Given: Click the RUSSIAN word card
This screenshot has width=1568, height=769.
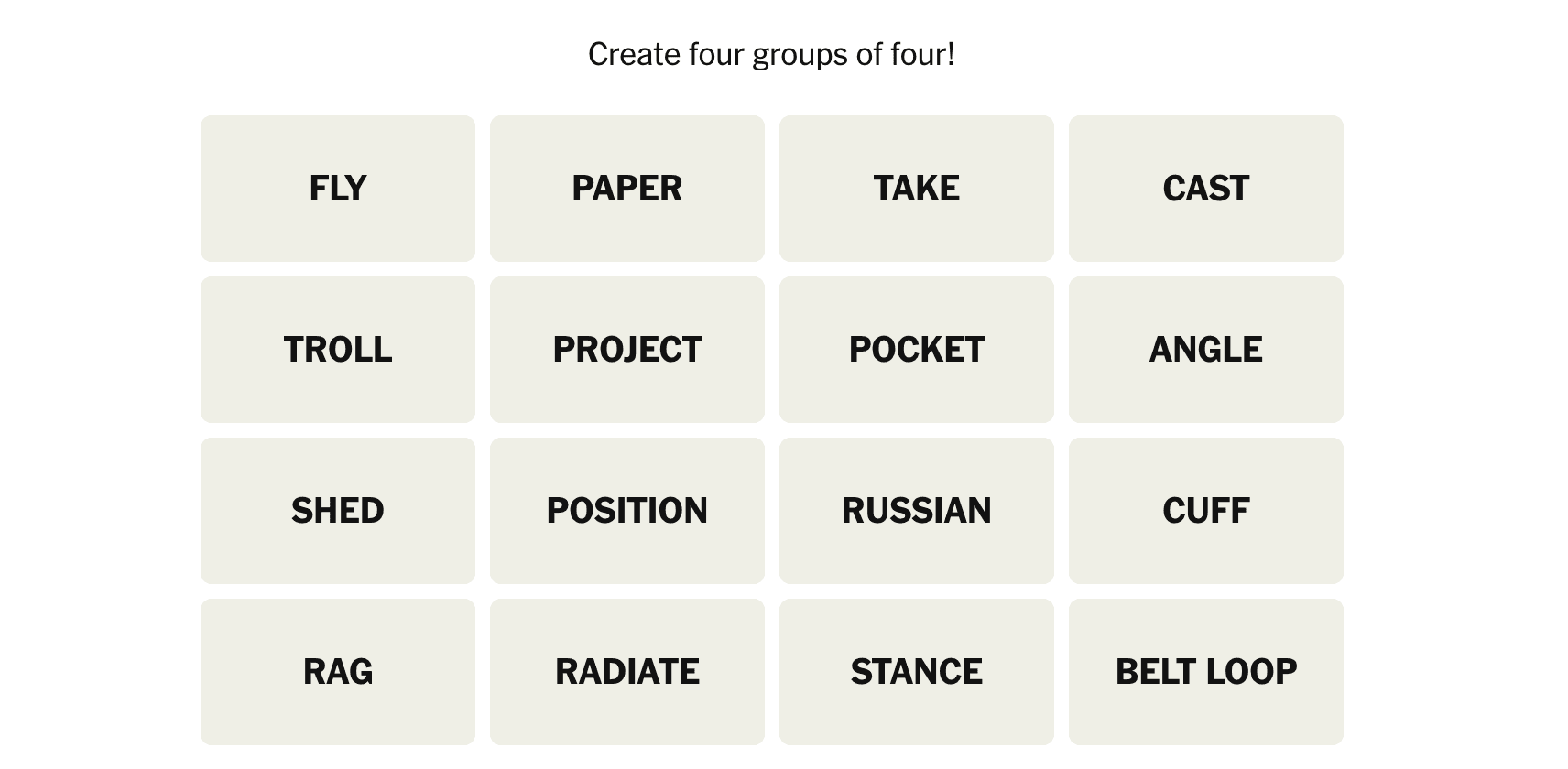Looking at the screenshot, I should pyautogui.click(x=917, y=511).
